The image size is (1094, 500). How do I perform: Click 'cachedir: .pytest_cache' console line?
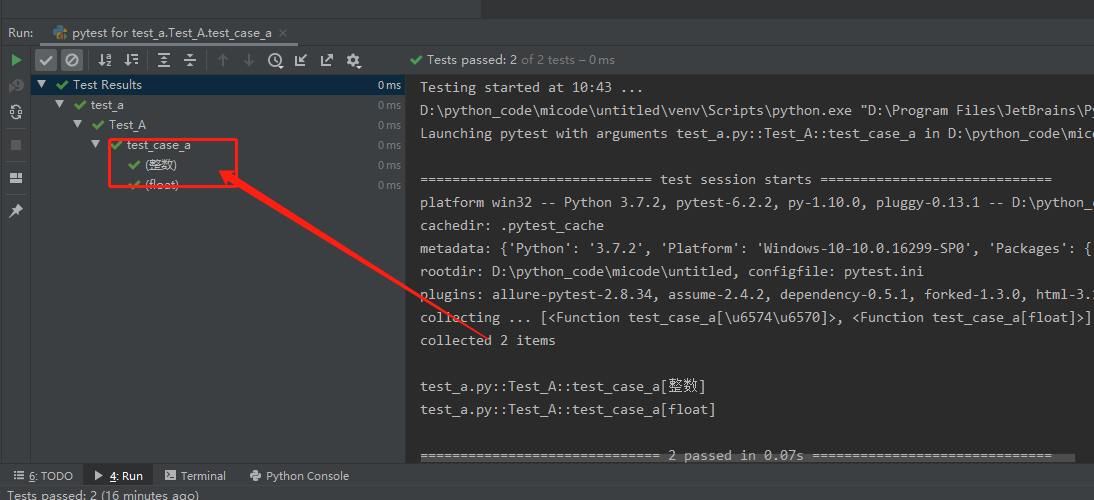pyautogui.click(x=511, y=225)
